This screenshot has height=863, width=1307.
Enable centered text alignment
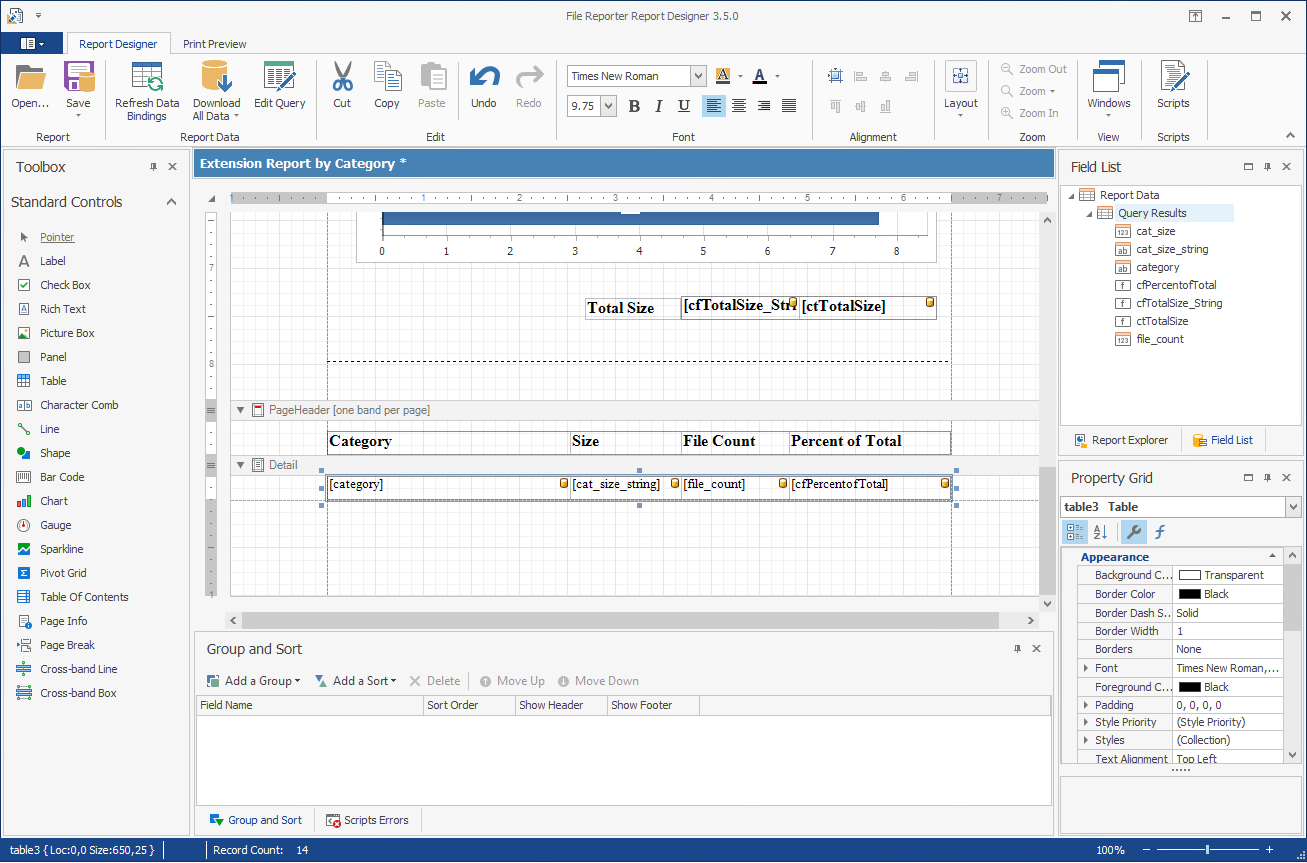coord(738,105)
